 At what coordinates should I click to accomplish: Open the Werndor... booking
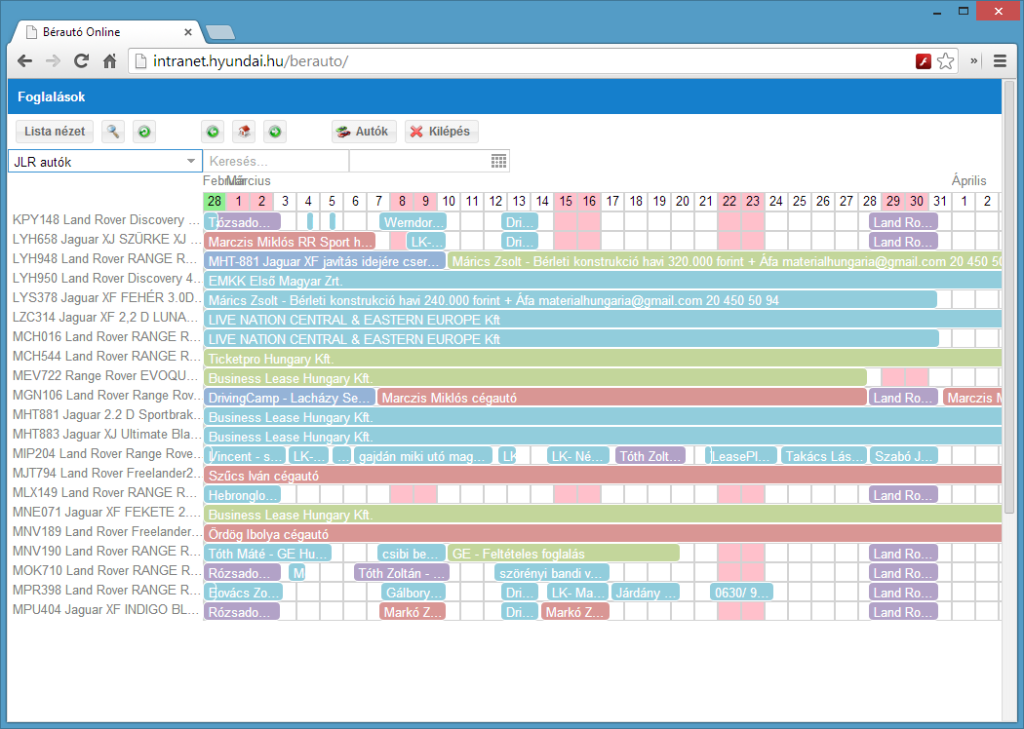coord(413,222)
